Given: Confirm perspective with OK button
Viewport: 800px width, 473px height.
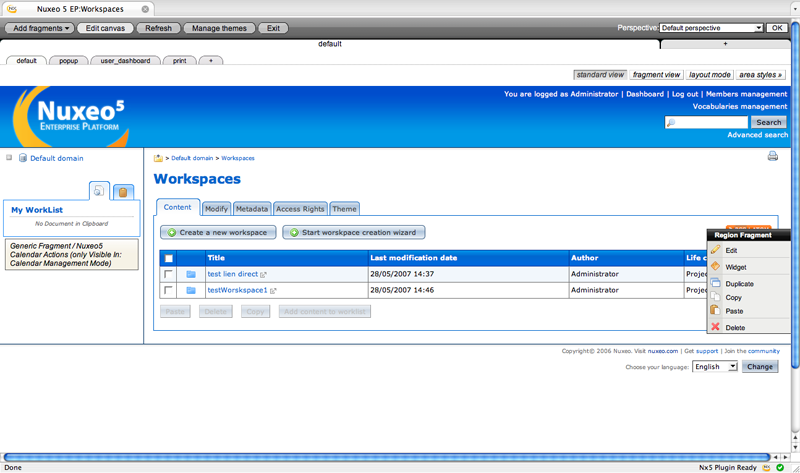Looking at the screenshot, I should [x=777, y=28].
